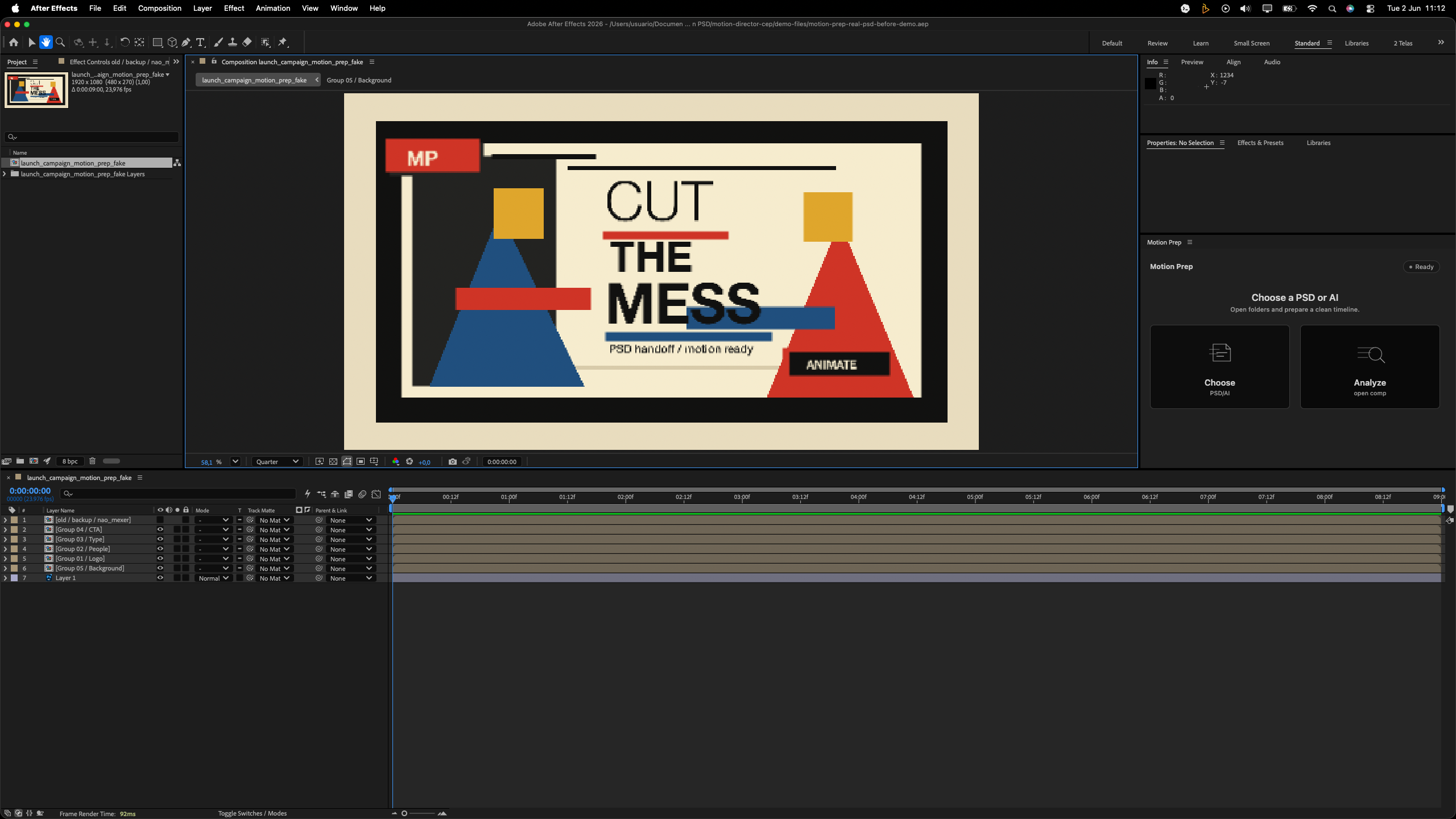
Task: Open Track Matte dropdown for Group 03 / Type
Action: (274, 539)
